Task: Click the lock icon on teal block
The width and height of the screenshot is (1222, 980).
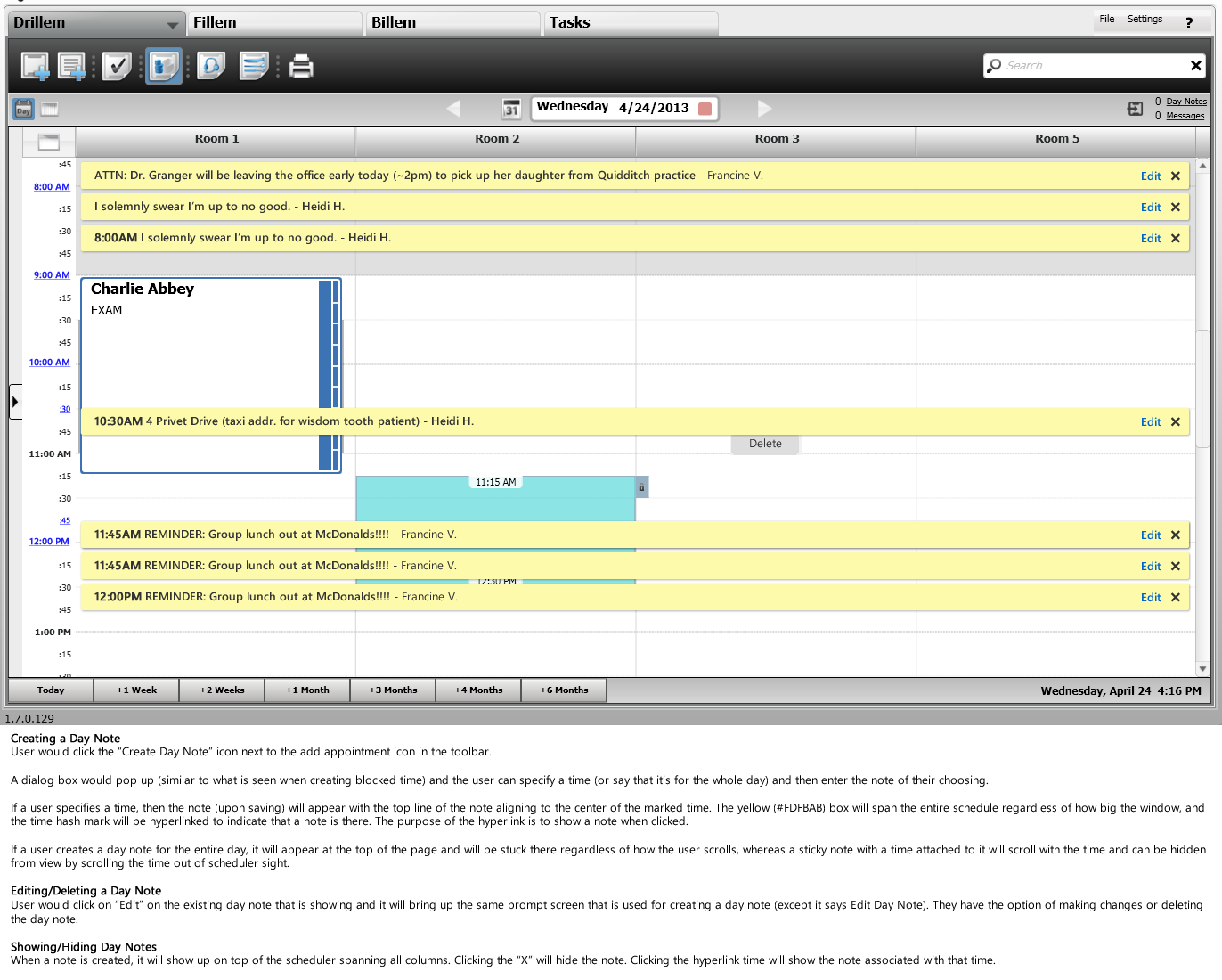Action: point(641,487)
